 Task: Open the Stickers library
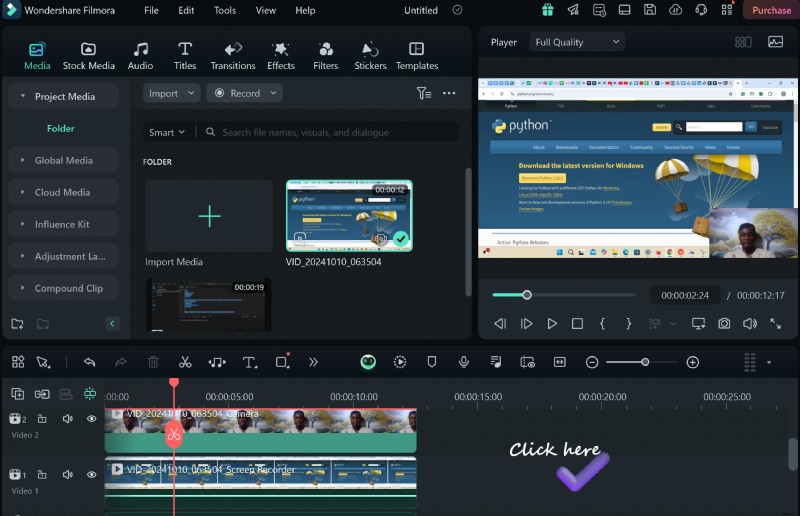370,55
